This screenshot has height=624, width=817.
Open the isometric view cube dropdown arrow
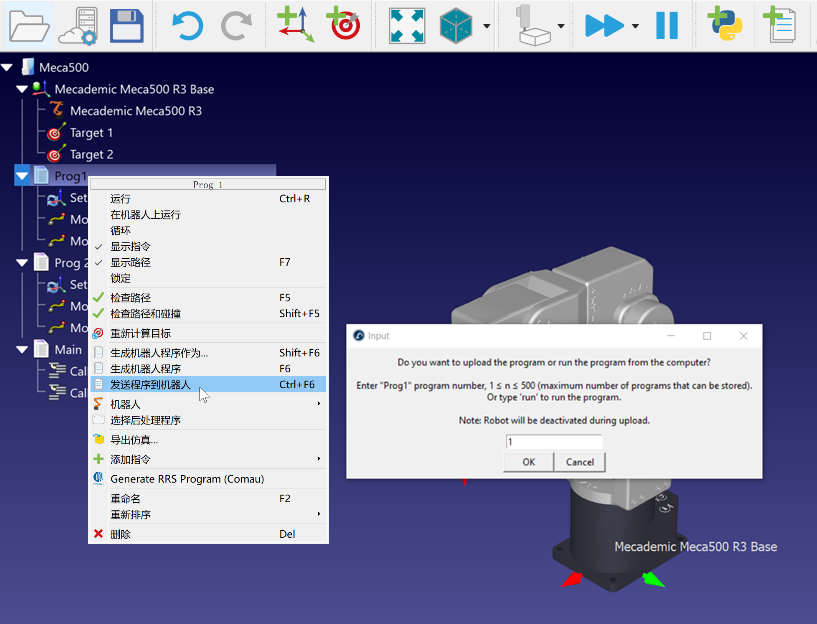(487, 26)
